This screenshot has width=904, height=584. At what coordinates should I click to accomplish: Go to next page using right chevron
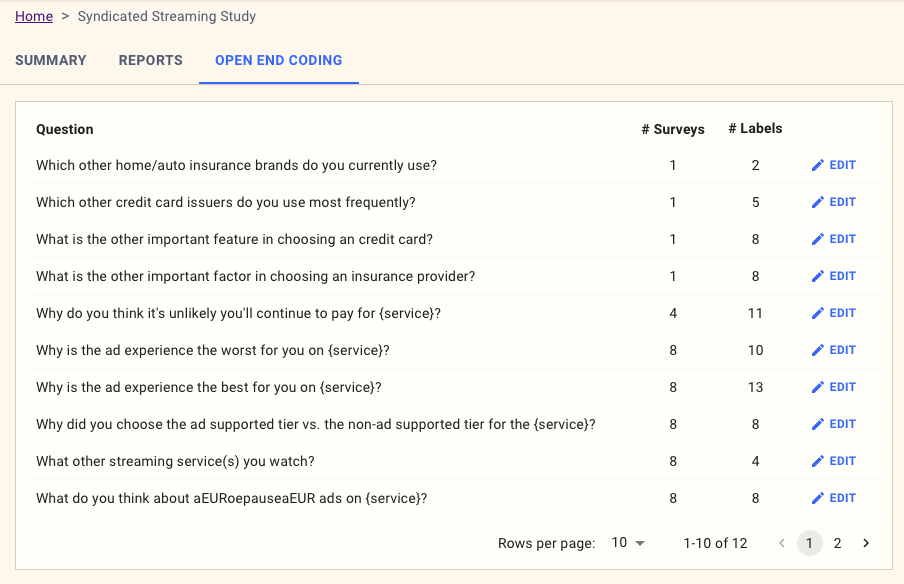click(x=866, y=543)
